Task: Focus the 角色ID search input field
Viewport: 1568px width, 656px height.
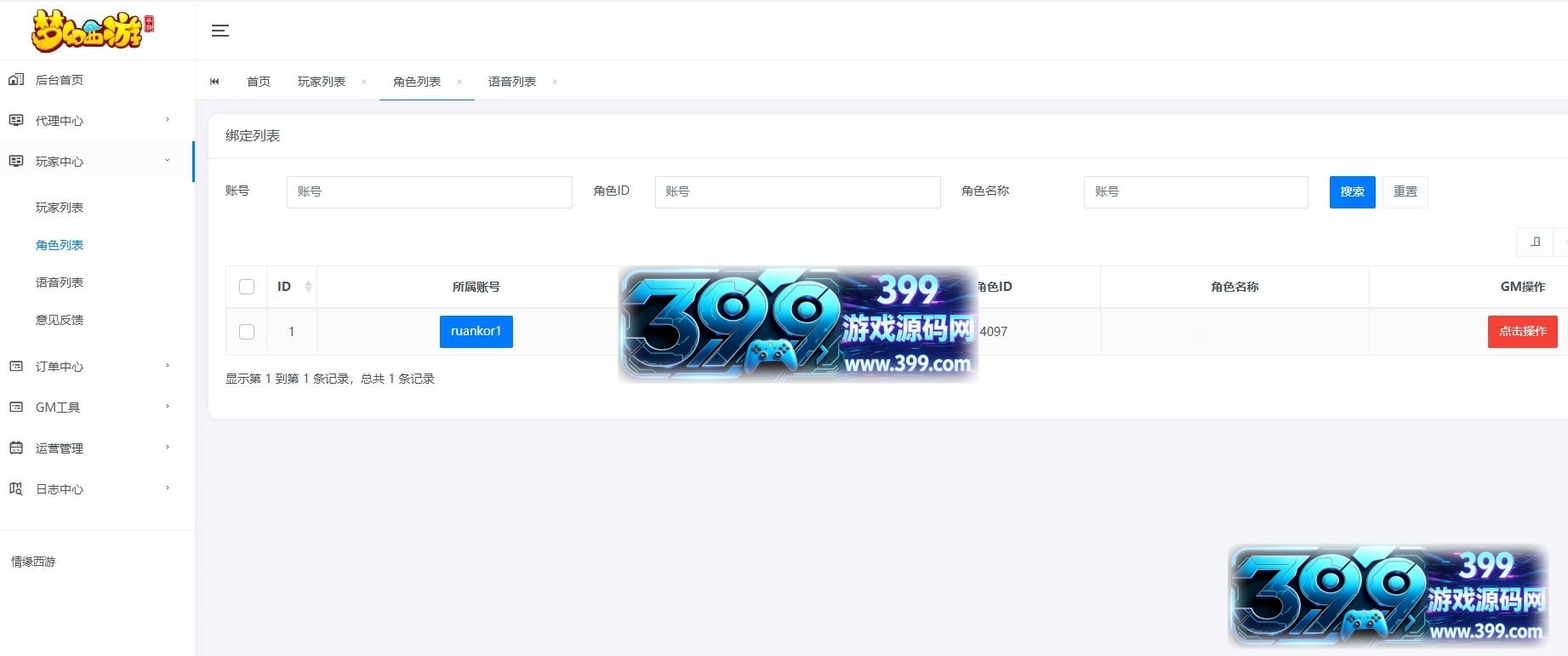Action: (798, 192)
